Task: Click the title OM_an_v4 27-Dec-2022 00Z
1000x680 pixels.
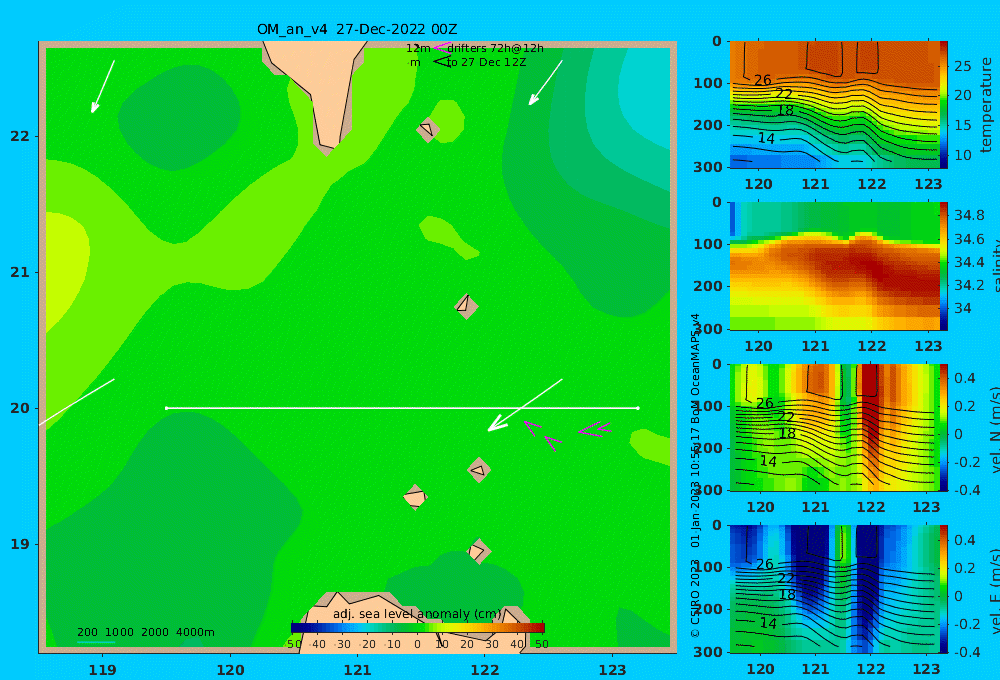Action: tap(357, 29)
